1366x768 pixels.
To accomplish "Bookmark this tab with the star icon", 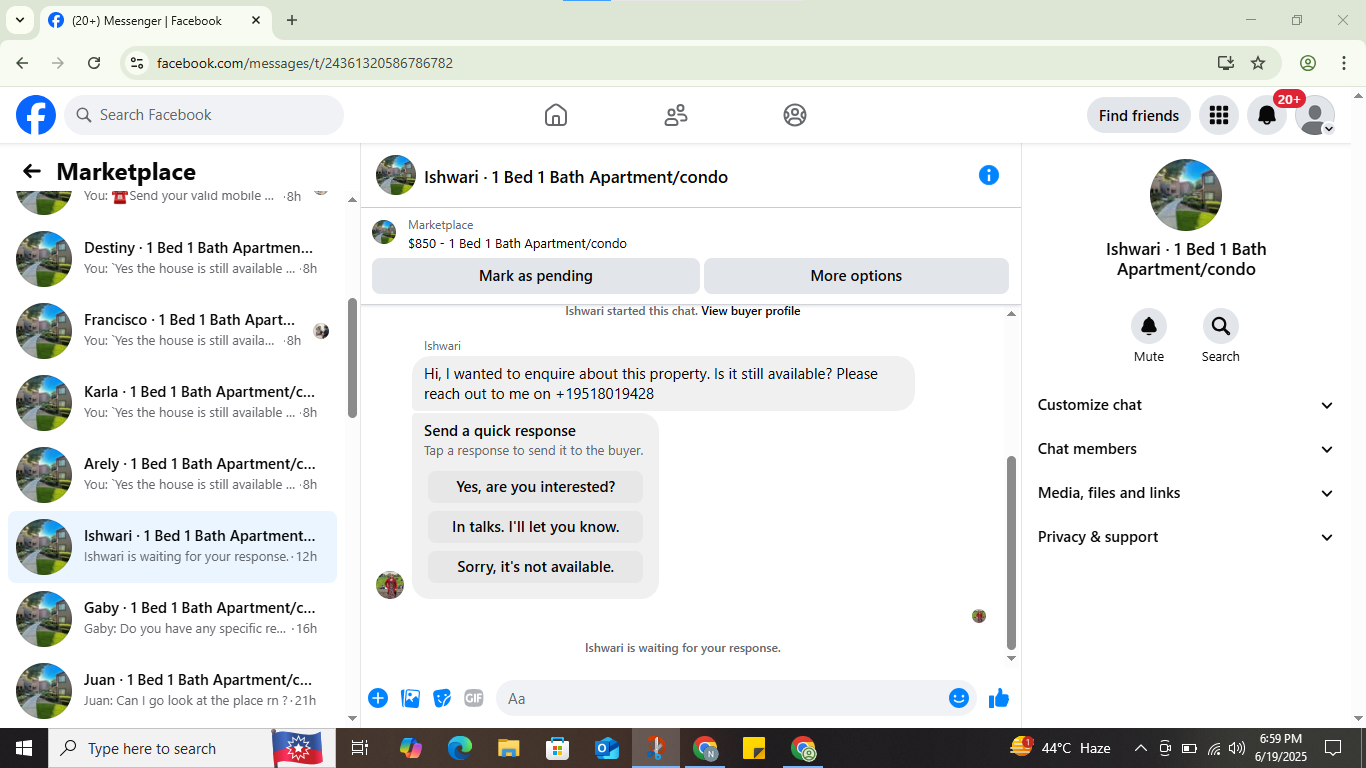I will click(x=1258, y=63).
